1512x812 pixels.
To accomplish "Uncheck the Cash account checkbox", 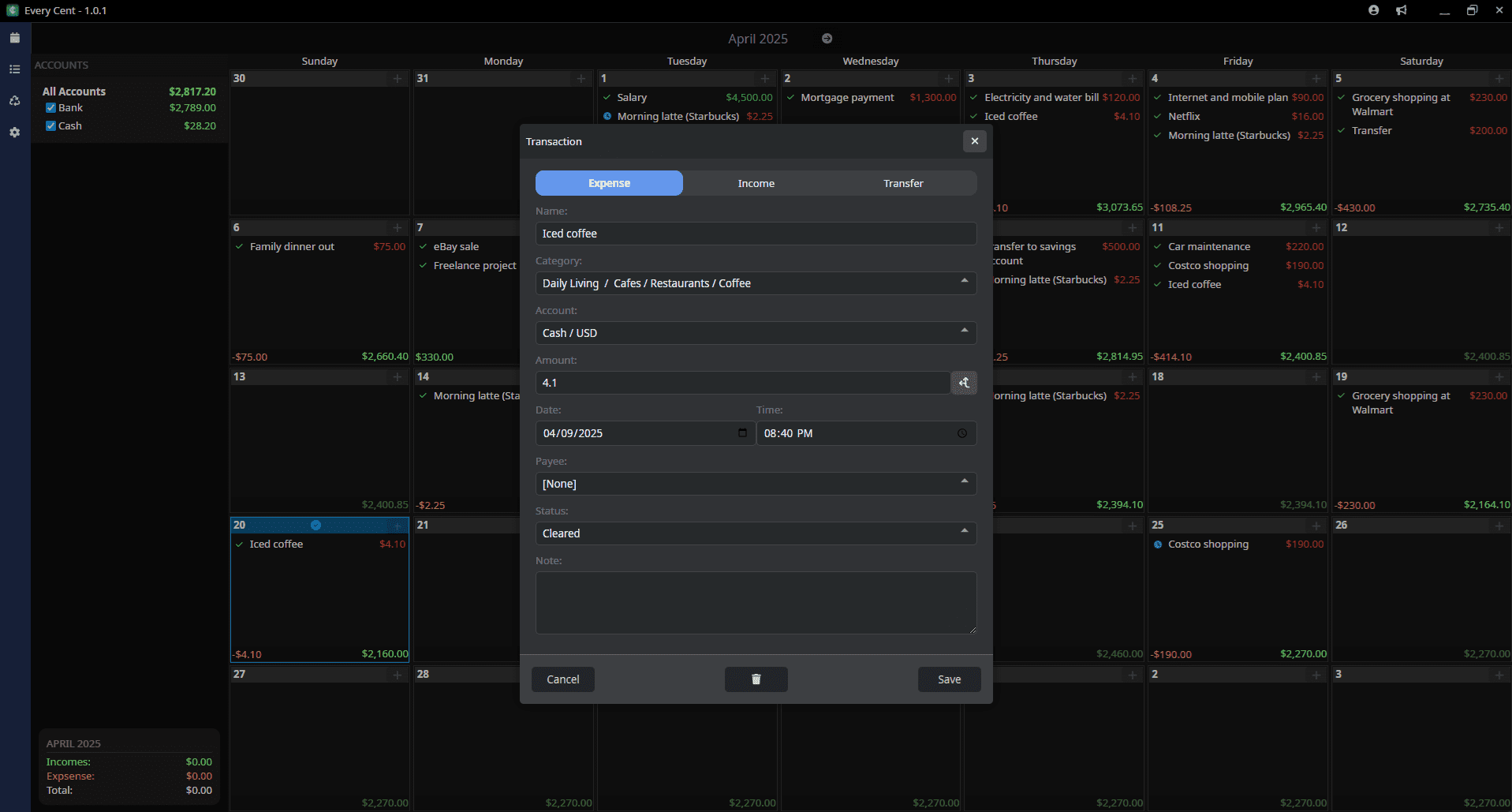I will coord(50,126).
